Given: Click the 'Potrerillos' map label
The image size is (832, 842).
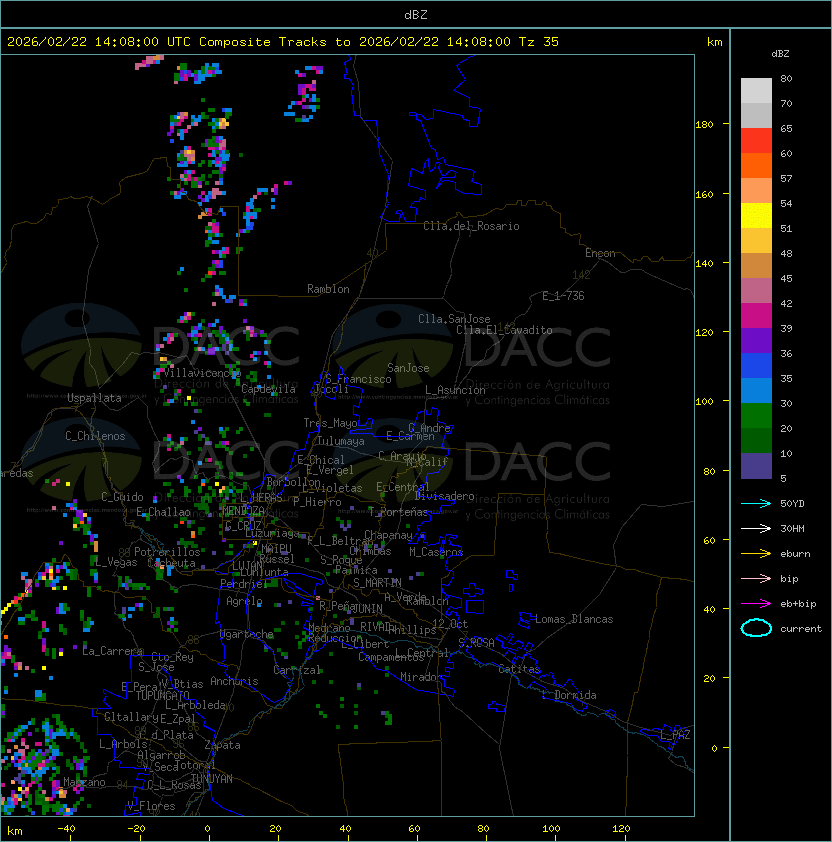Looking at the screenshot, I should pos(167,552).
